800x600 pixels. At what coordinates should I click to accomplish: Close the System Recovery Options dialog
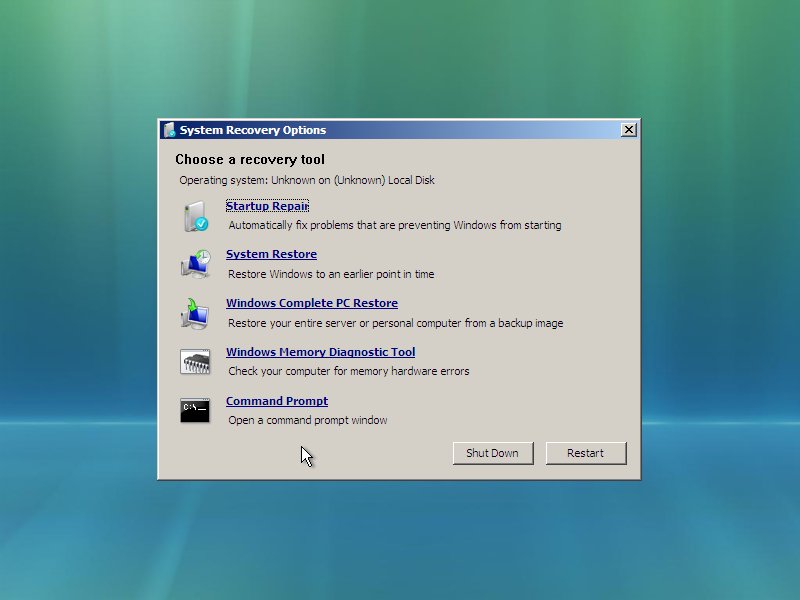coord(628,130)
